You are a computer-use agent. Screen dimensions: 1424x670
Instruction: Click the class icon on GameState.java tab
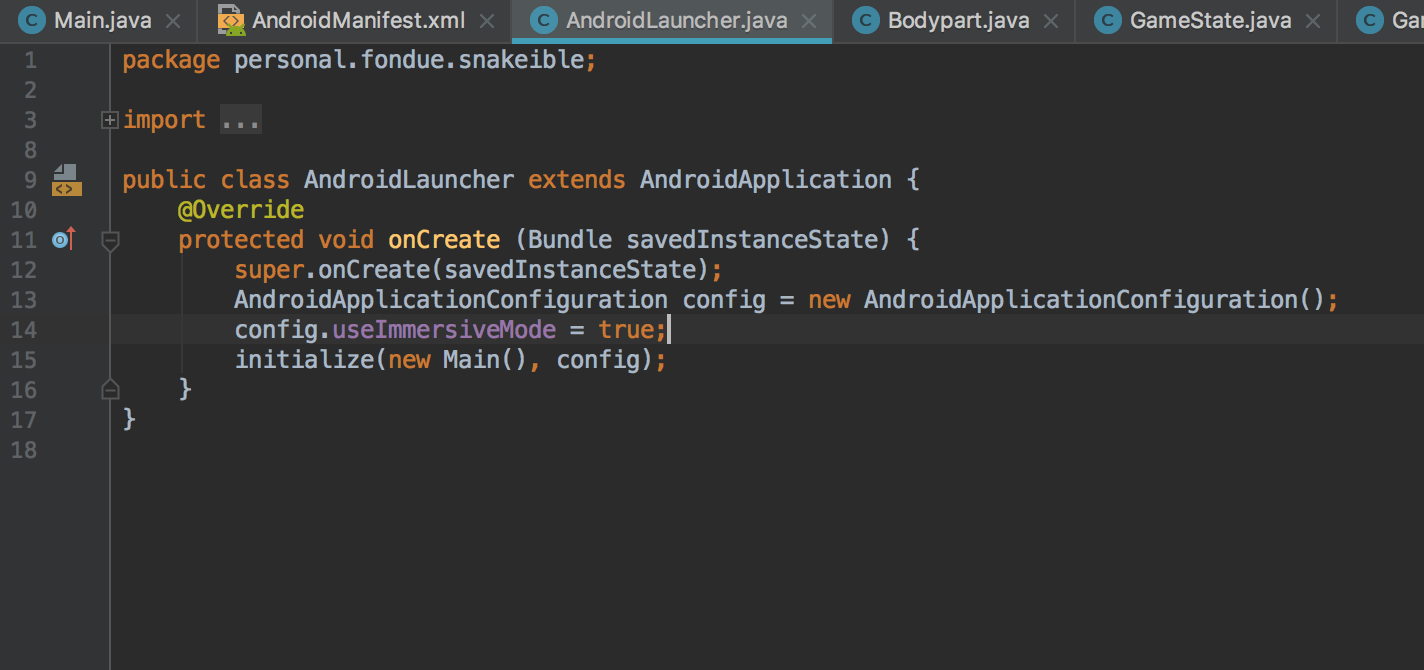coord(1108,19)
